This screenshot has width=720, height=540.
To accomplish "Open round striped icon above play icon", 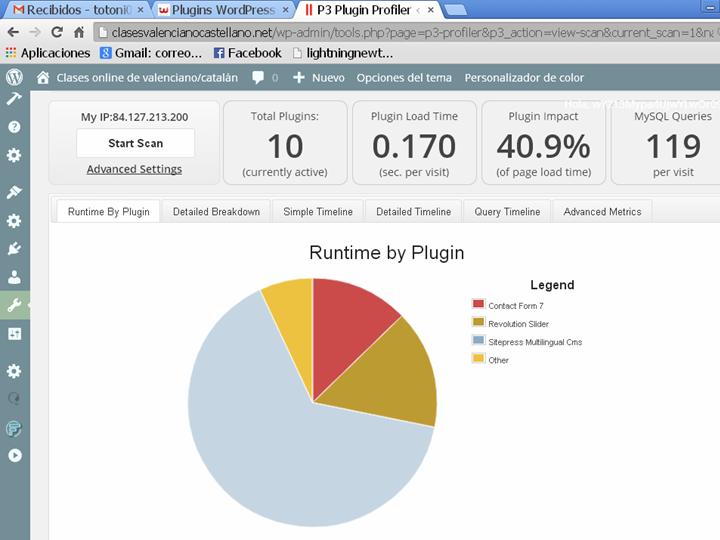I will [14, 428].
